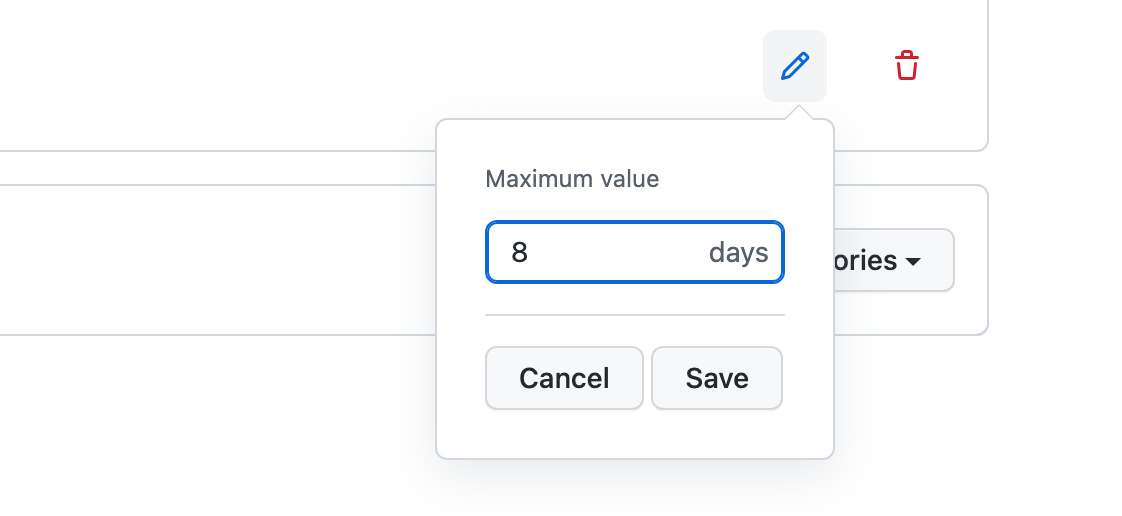Click the 'days' unit suffix in the field
The width and height of the screenshot is (1122, 516).
738,252
